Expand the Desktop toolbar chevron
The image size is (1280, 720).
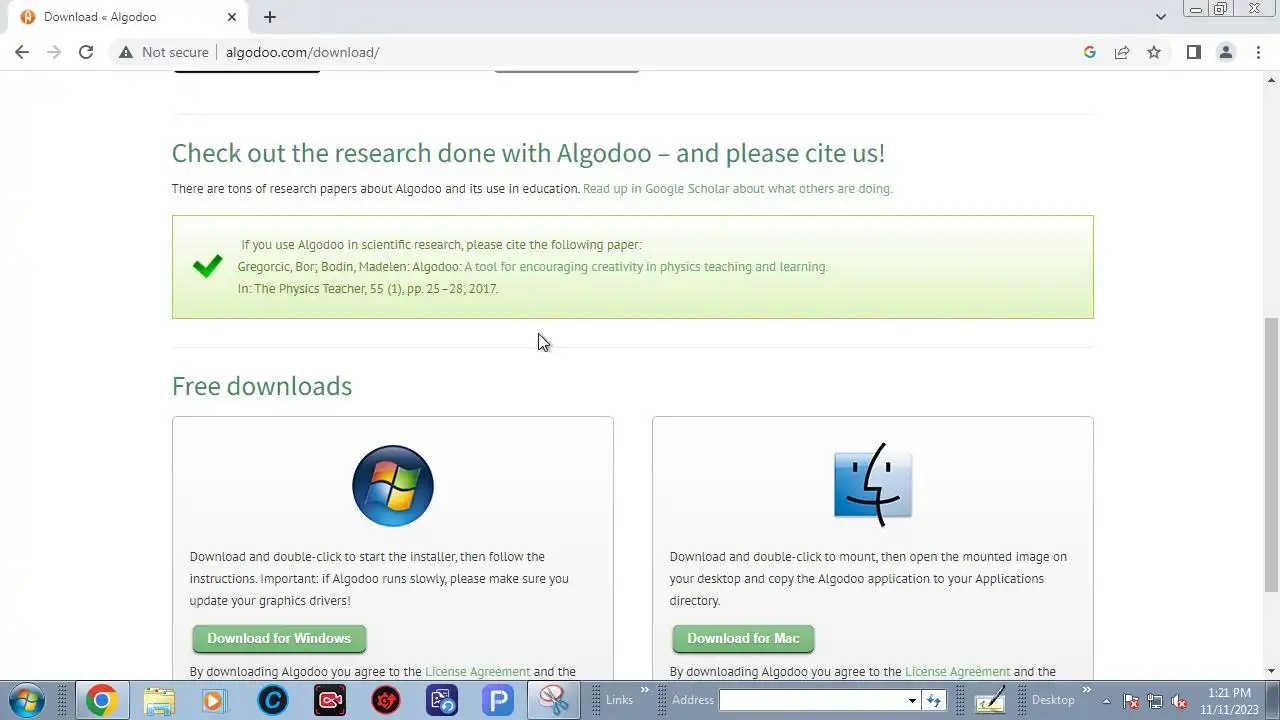click(1087, 690)
